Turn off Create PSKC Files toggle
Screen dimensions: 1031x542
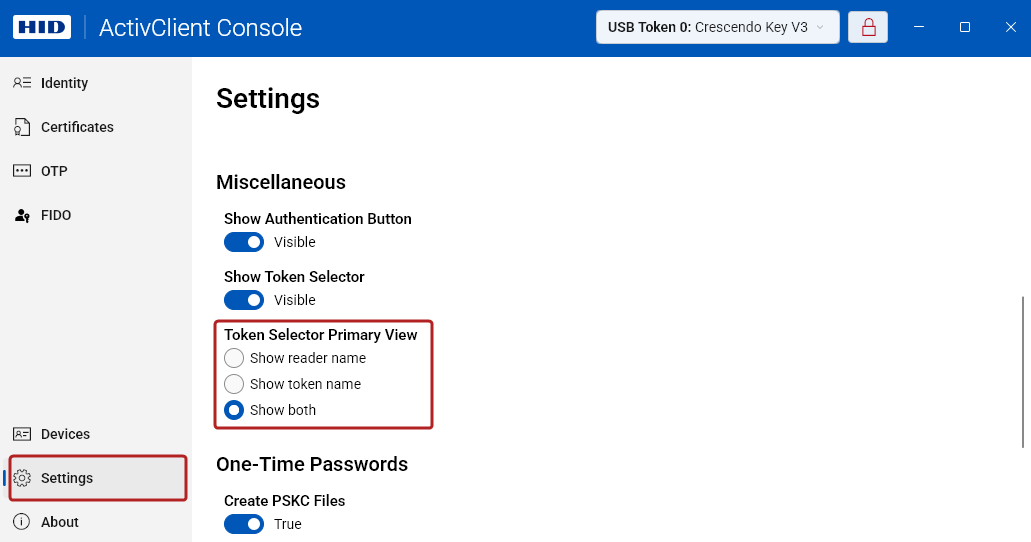(244, 524)
